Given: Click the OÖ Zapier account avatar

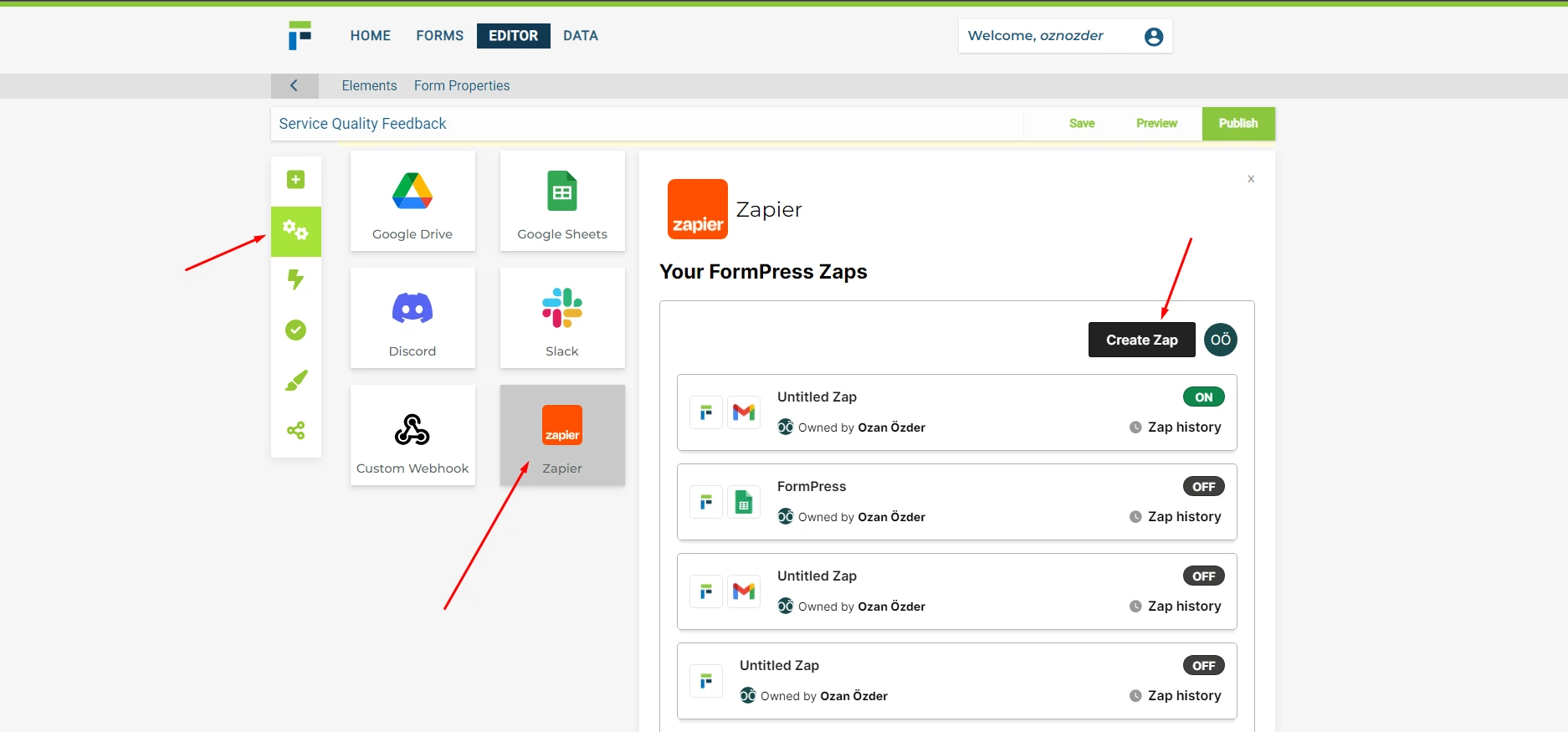Looking at the screenshot, I should click(x=1221, y=340).
